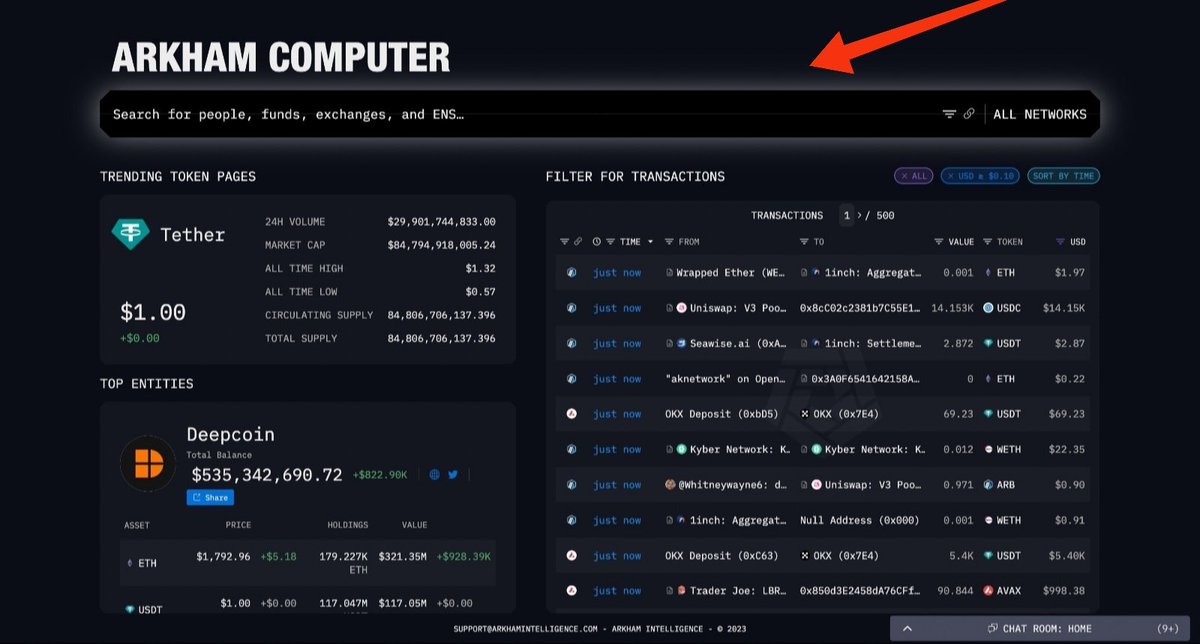
Task: Click the sort arrow next to TIME
Action: (651, 242)
